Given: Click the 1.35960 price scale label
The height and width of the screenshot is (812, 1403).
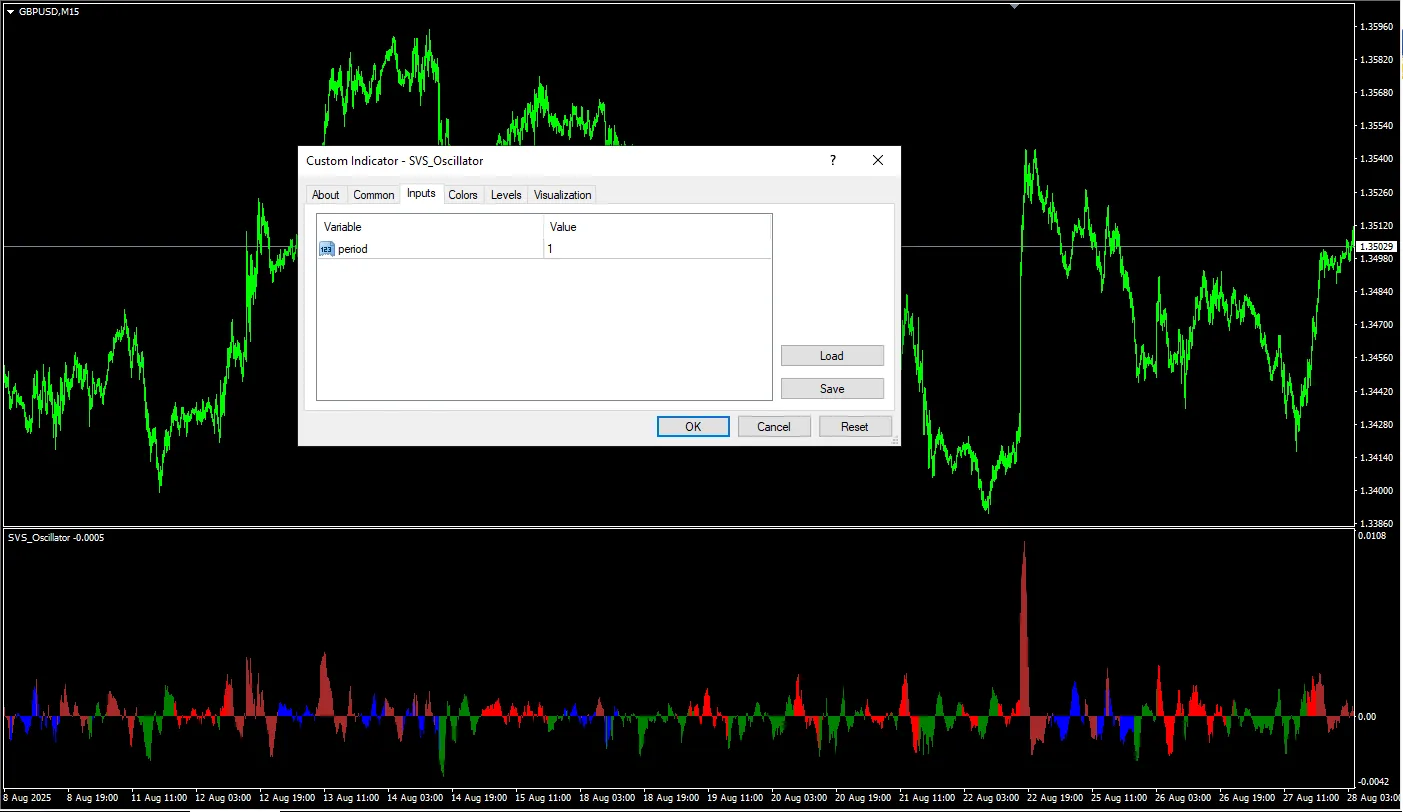Looking at the screenshot, I should click(1378, 27).
